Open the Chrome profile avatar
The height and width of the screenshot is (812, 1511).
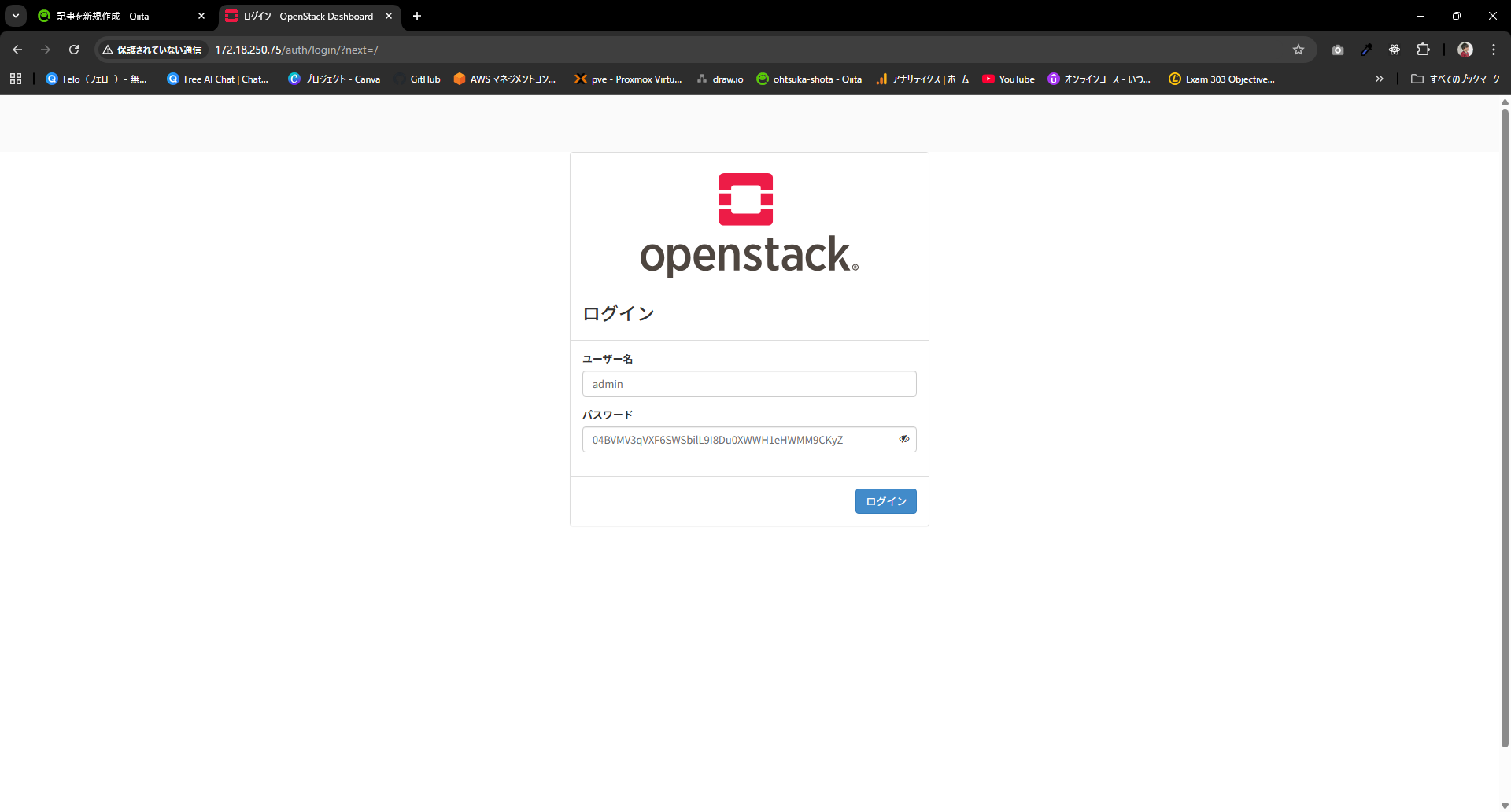pos(1465,50)
